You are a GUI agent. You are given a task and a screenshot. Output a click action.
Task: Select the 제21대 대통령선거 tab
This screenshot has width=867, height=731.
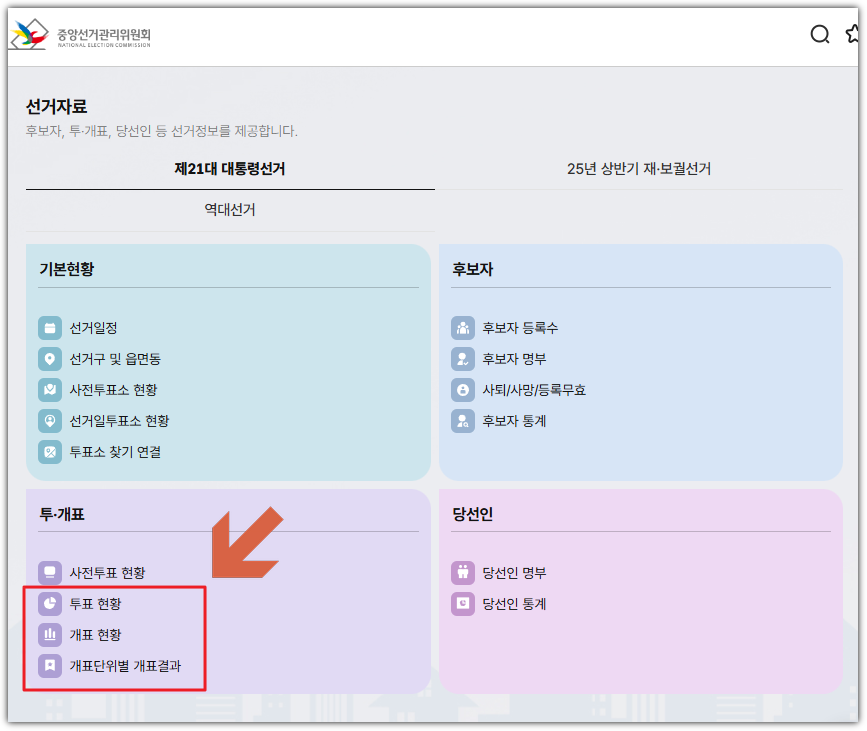tap(230, 169)
